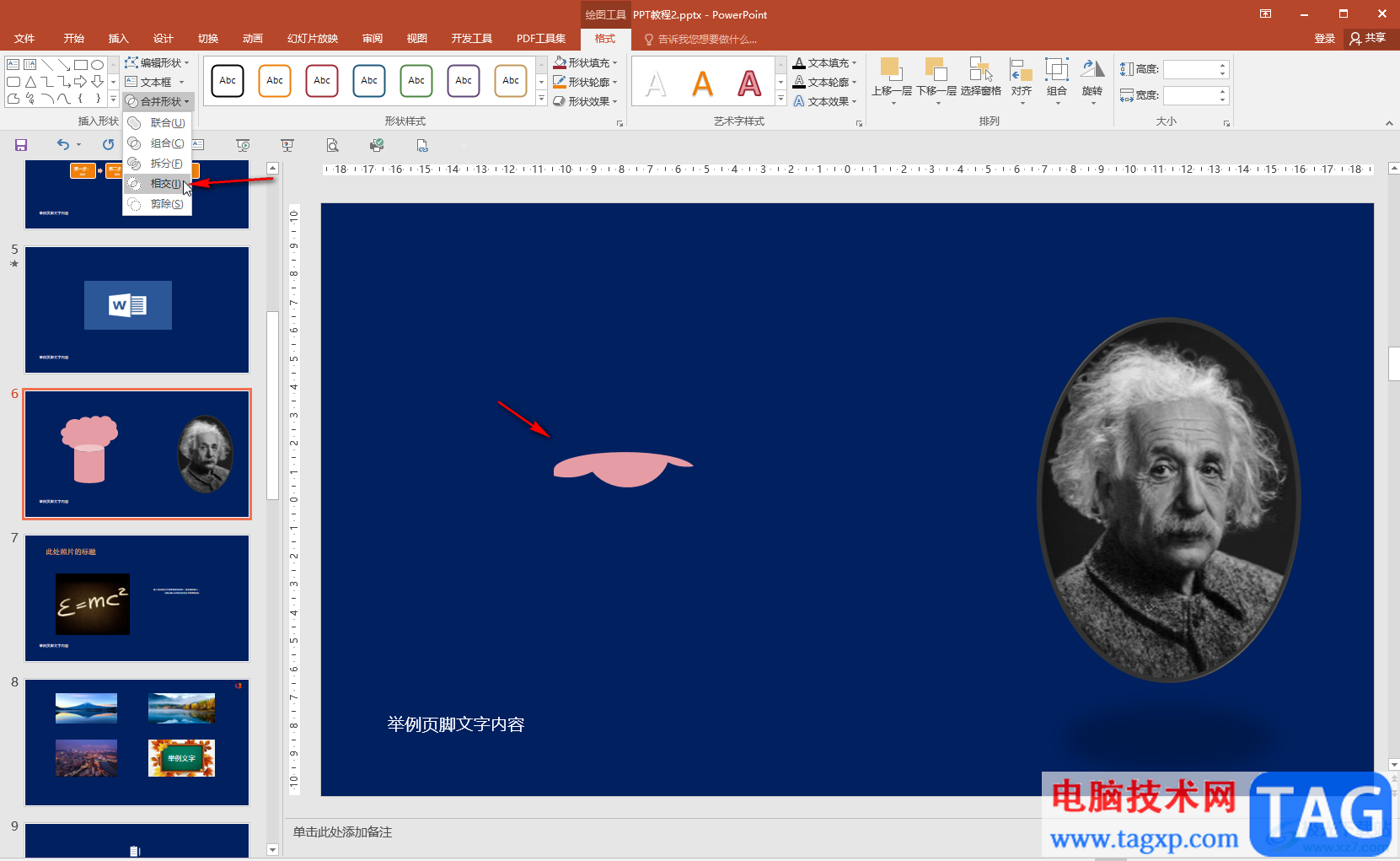Screen dimensions: 1400x861
Task: Select the right brace shape
Action: click(98, 99)
